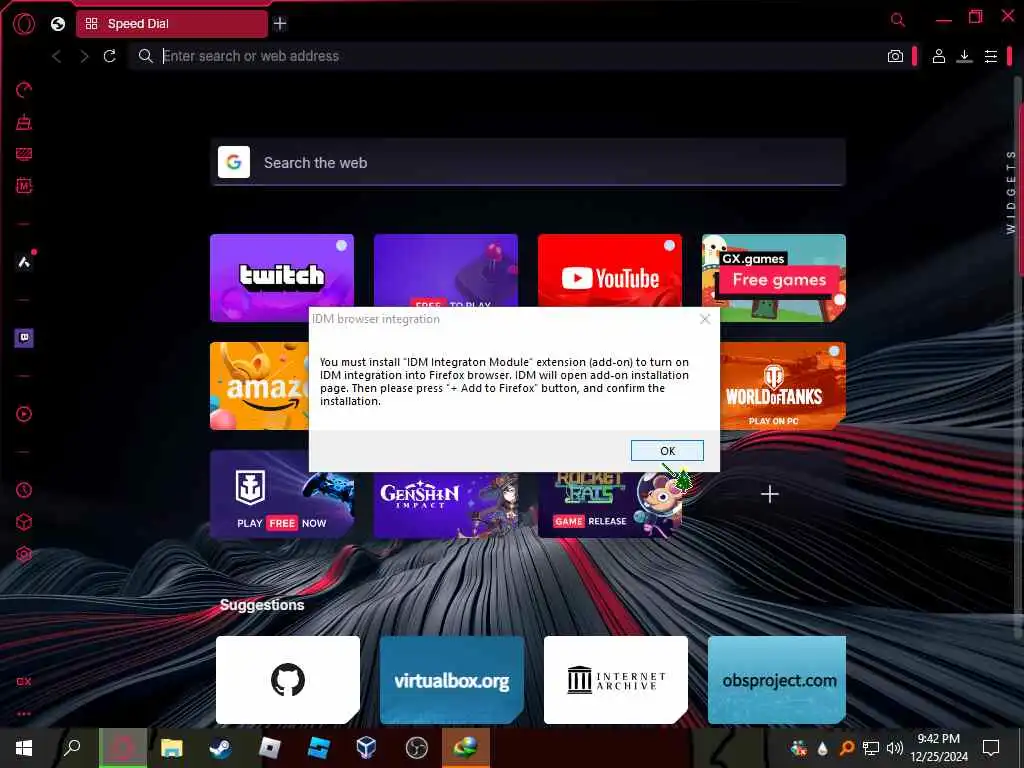Open the Internet Archive suggestion tile
Screen dimensions: 1024x768
click(x=616, y=680)
